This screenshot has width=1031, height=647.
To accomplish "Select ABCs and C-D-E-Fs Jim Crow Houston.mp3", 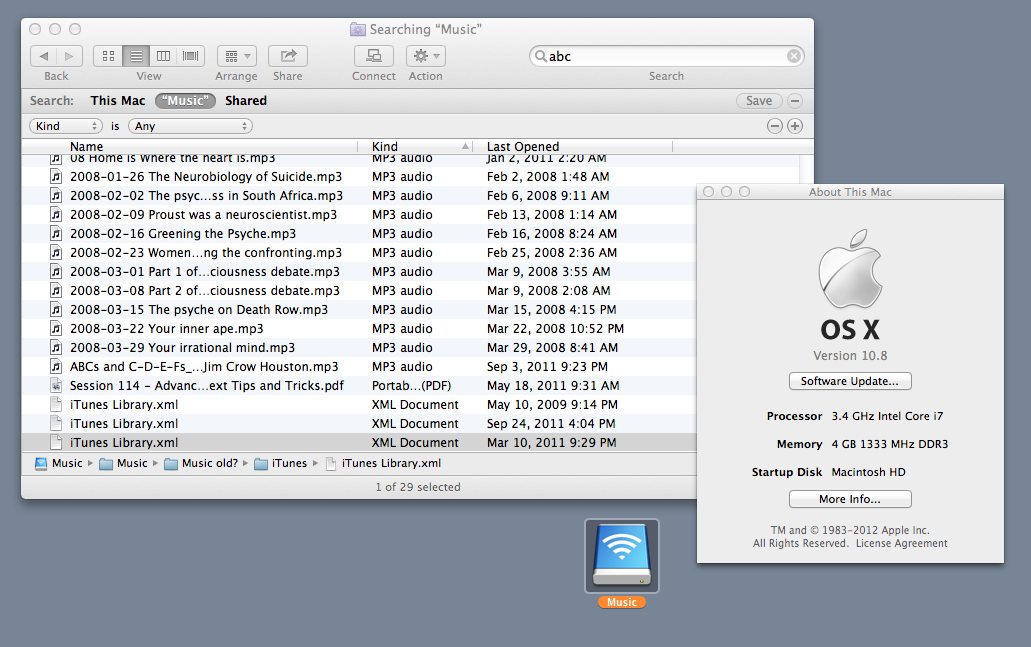I will coord(204,367).
